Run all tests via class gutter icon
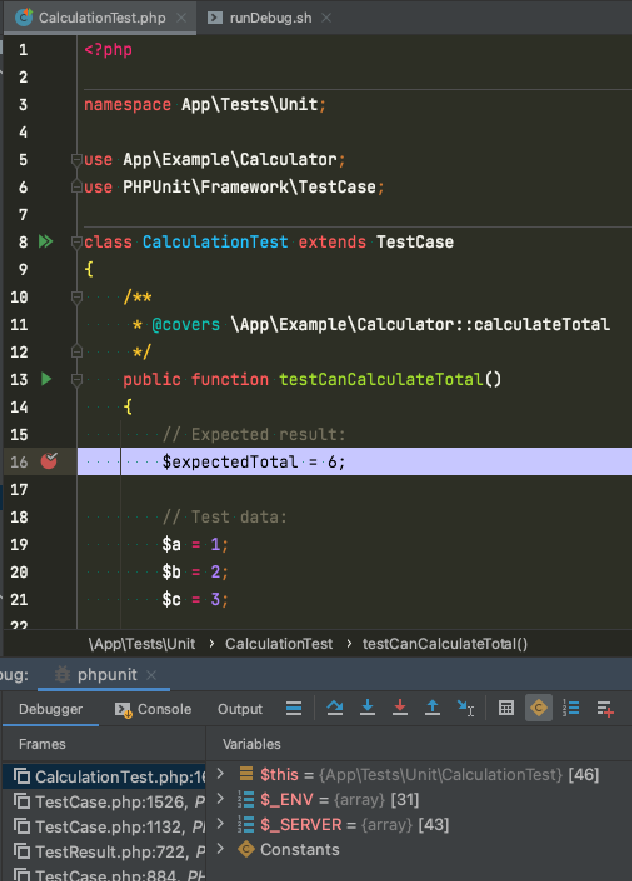632x881 pixels. tap(46, 242)
